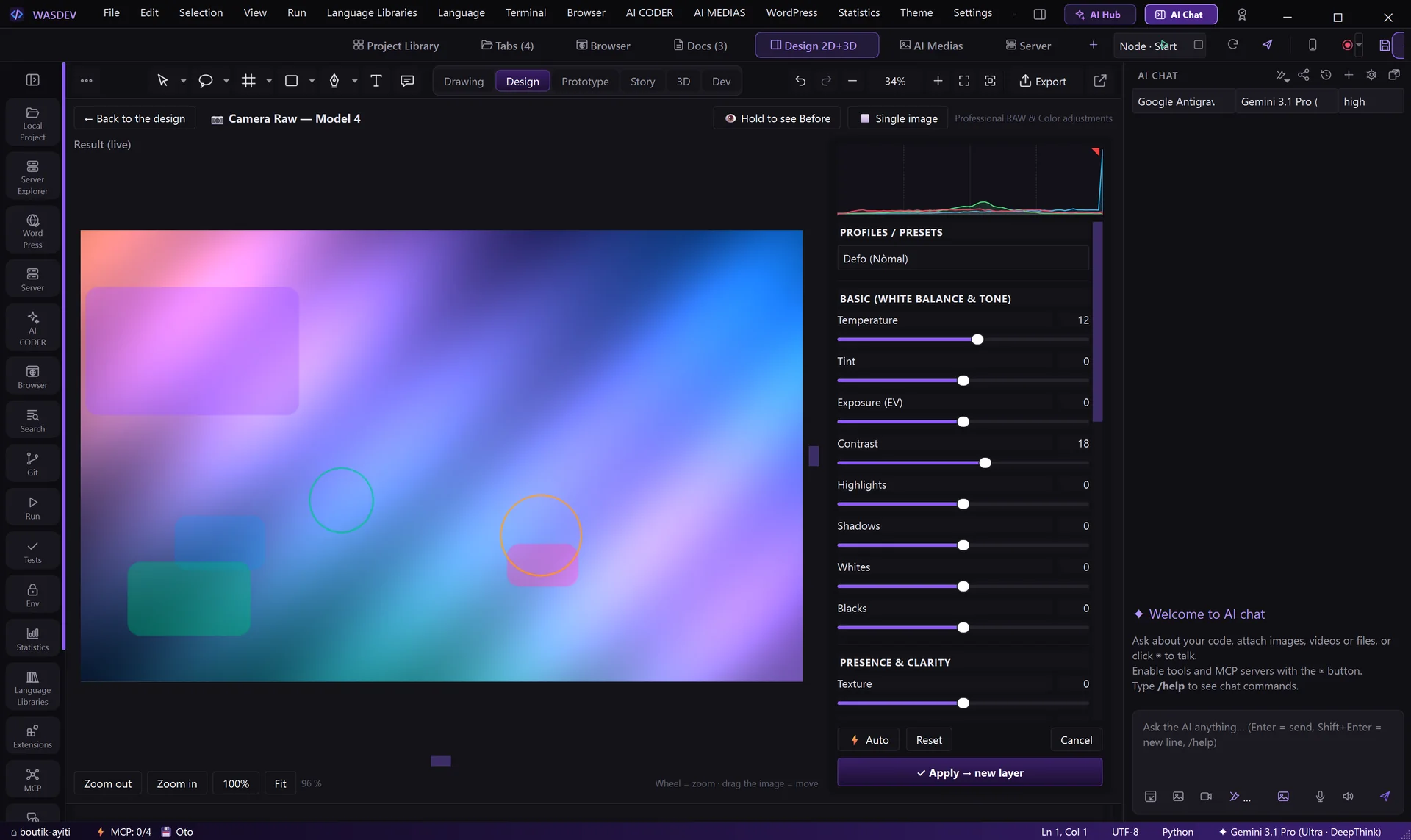Click the Camera Raw panel scrollbar

pyautogui.click(x=1098, y=322)
